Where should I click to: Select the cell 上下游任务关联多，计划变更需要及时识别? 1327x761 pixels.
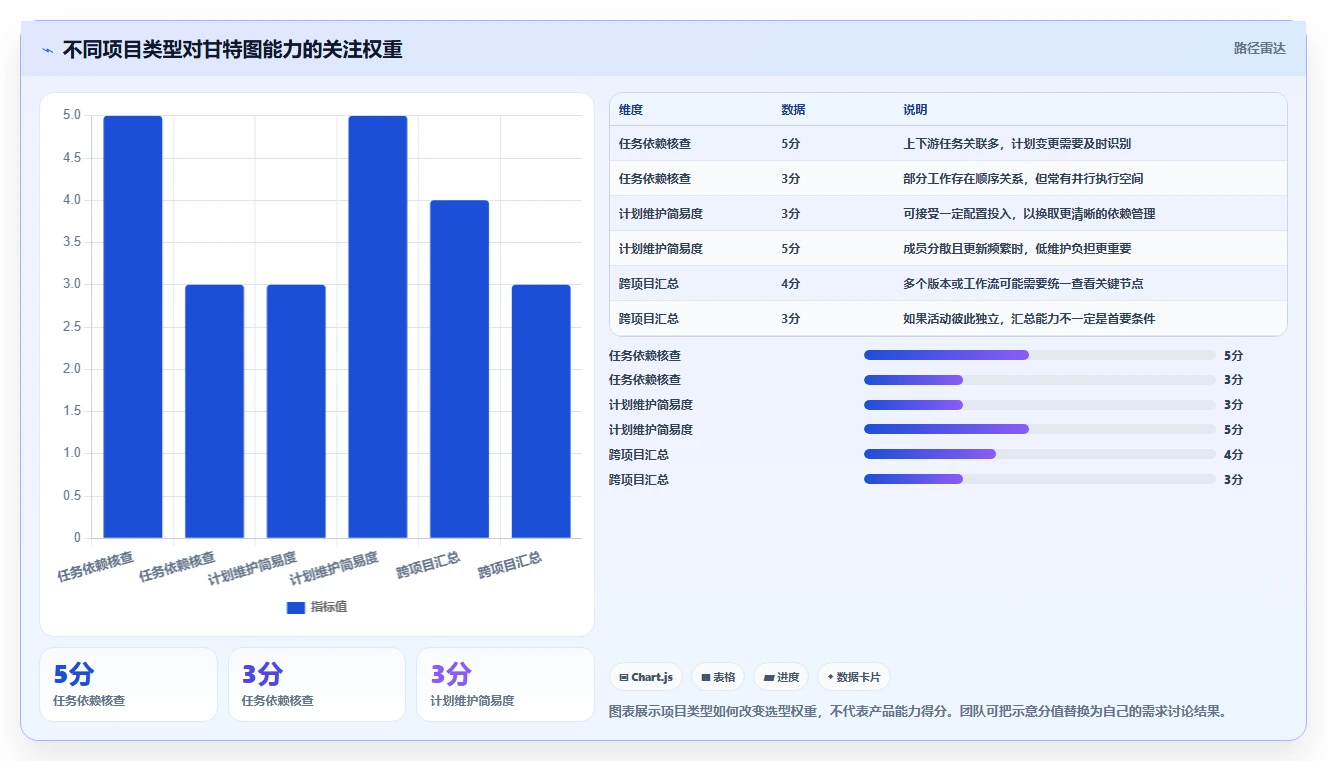pyautogui.click(x=1017, y=144)
